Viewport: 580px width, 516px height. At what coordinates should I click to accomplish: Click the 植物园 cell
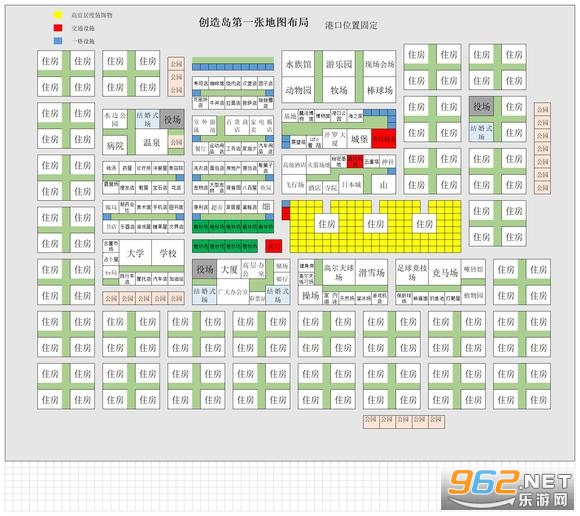coord(473,295)
